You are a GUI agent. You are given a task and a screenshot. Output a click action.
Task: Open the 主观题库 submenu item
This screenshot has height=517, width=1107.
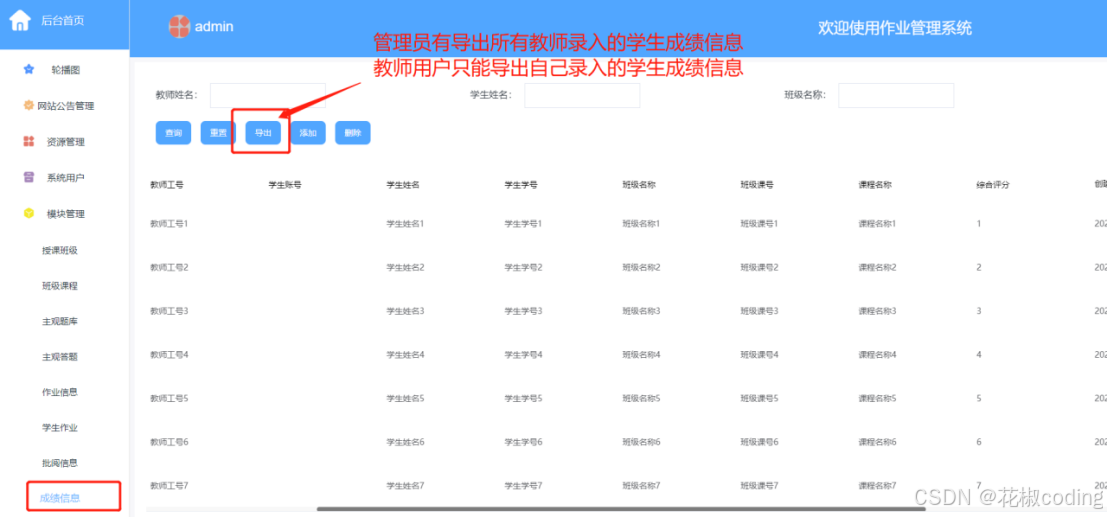pos(60,321)
